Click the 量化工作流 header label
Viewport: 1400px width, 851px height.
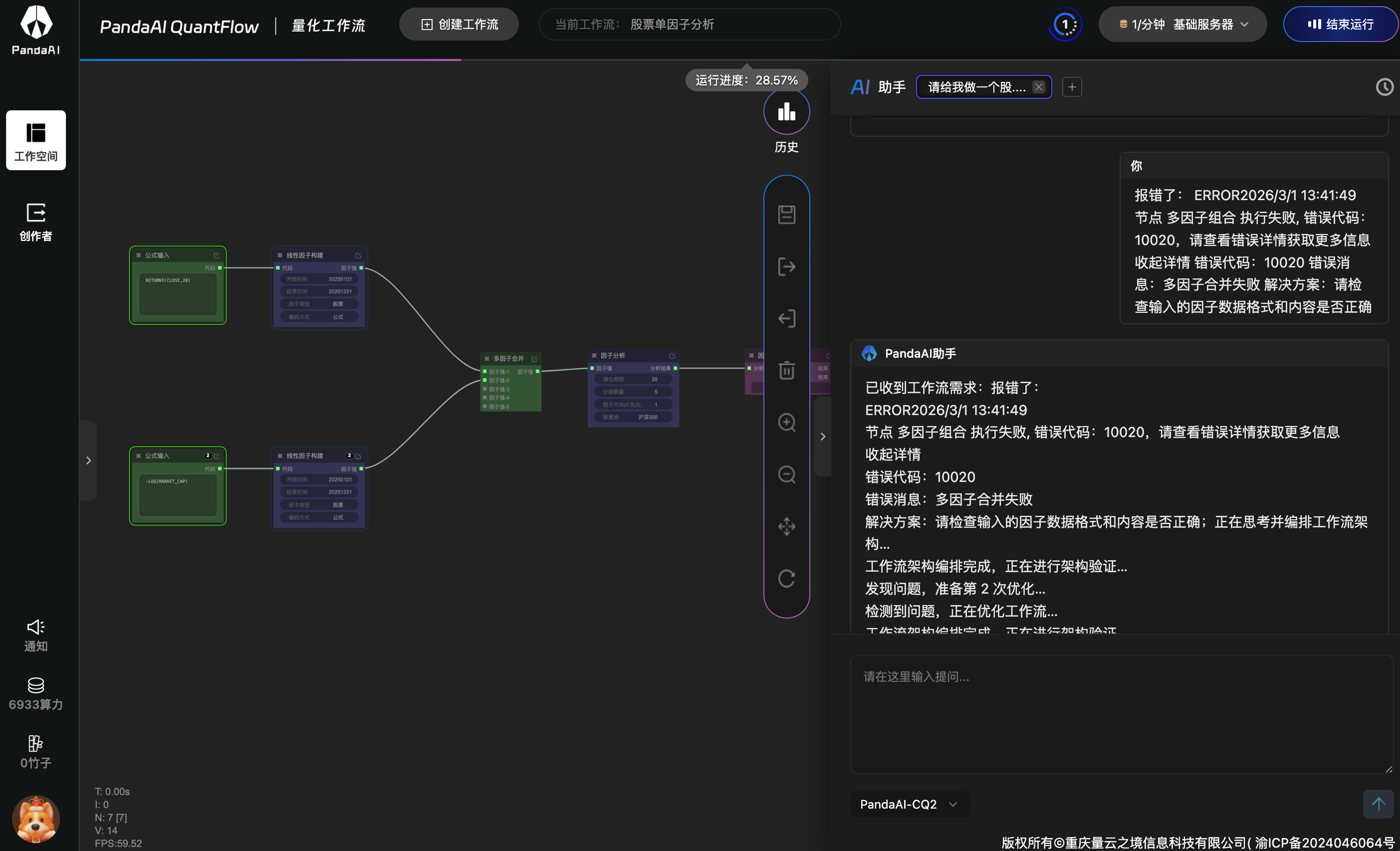pos(329,25)
